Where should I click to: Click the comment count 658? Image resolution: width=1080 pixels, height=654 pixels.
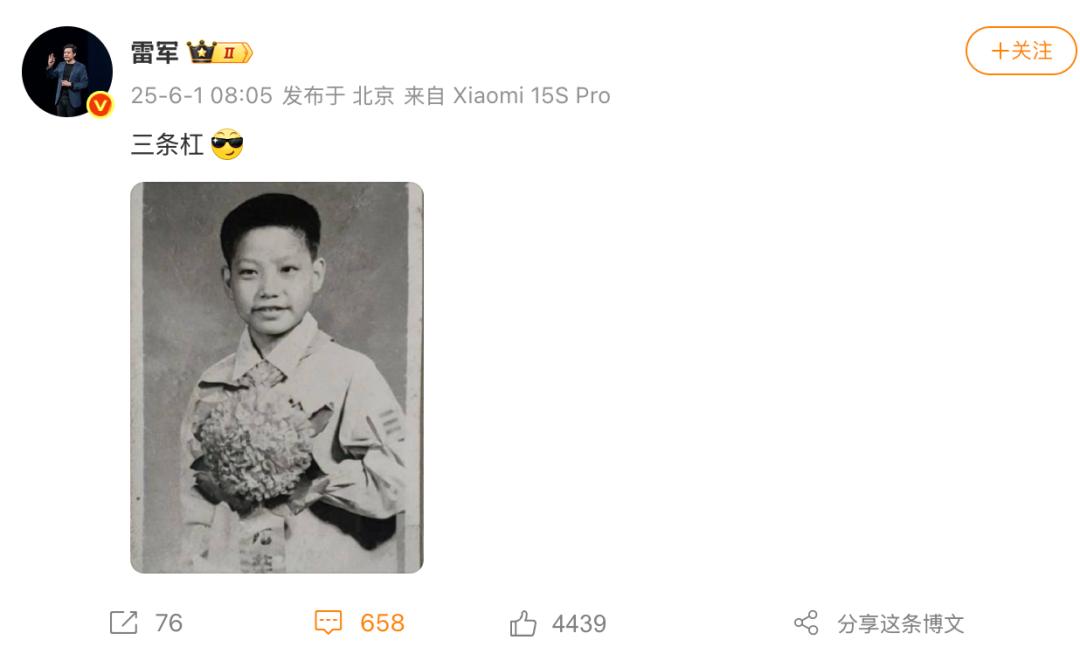click(x=382, y=623)
